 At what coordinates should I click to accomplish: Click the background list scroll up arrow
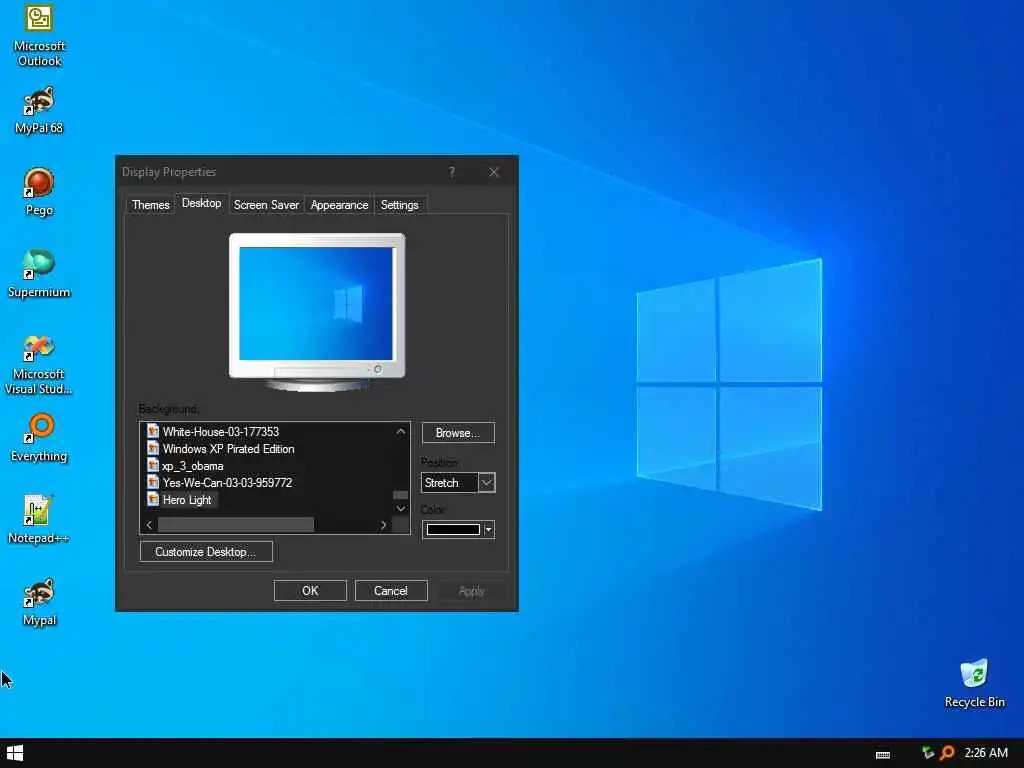(401, 432)
